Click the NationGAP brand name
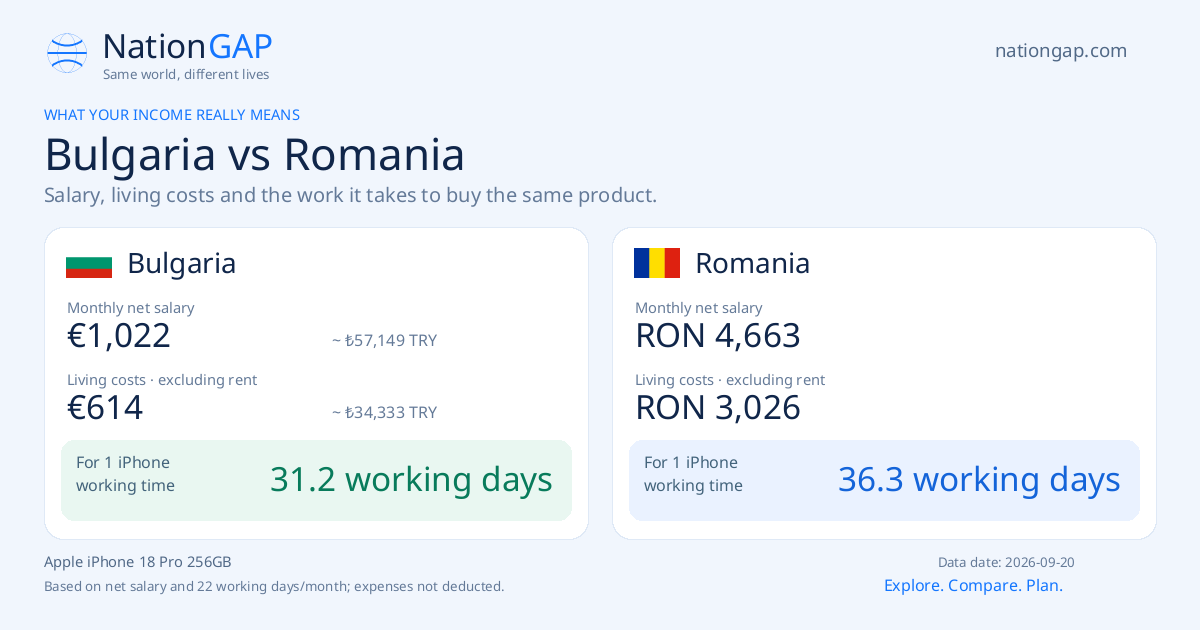The width and height of the screenshot is (1200, 630). [x=188, y=47]
